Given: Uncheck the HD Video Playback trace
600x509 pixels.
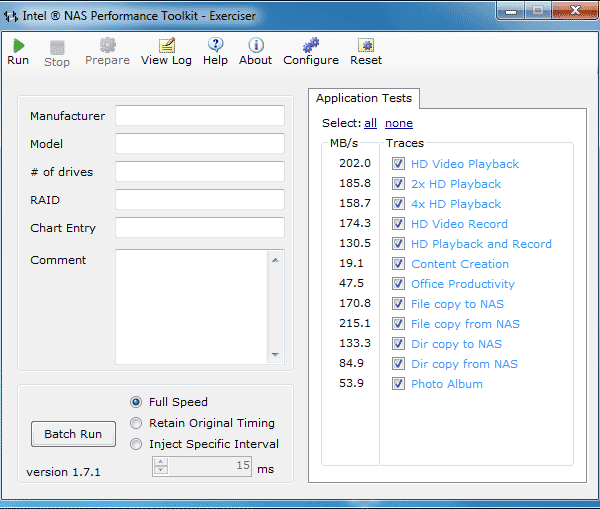Looking at the screenshot, I should [x=398, y=164].
